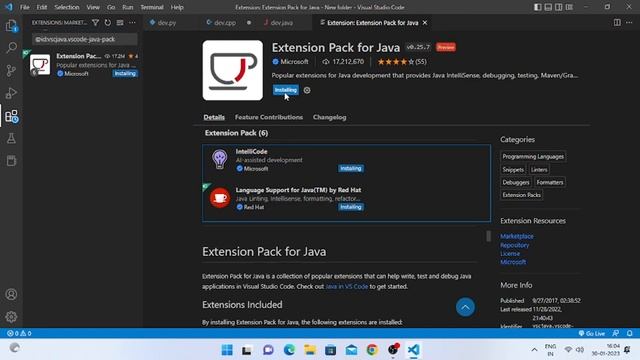Viewport: 640px width, 360px height.
Task: Open the Terminal menu
Action: coord(152,7)
